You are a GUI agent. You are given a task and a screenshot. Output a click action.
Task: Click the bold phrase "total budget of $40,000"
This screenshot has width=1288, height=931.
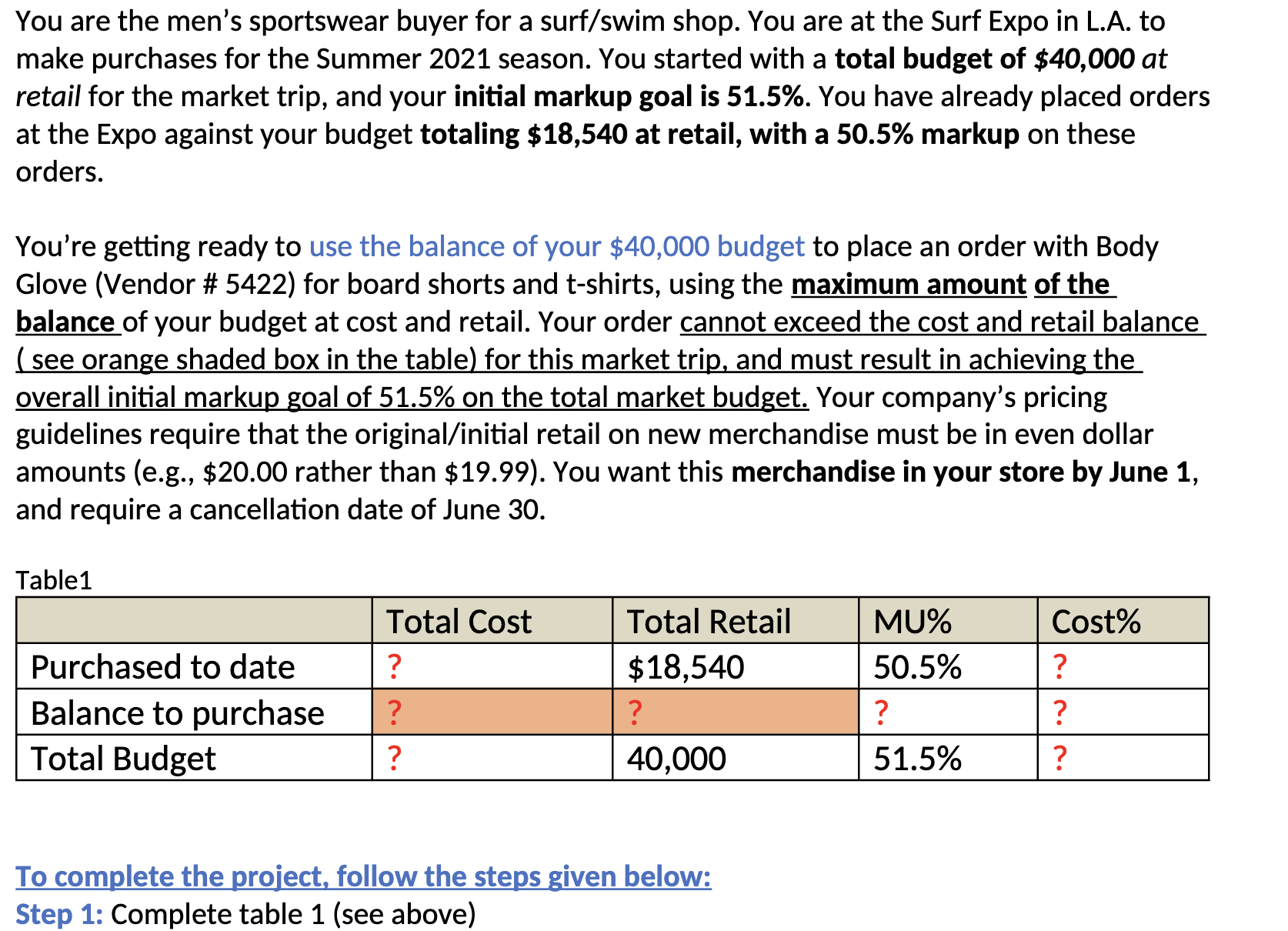985,58
